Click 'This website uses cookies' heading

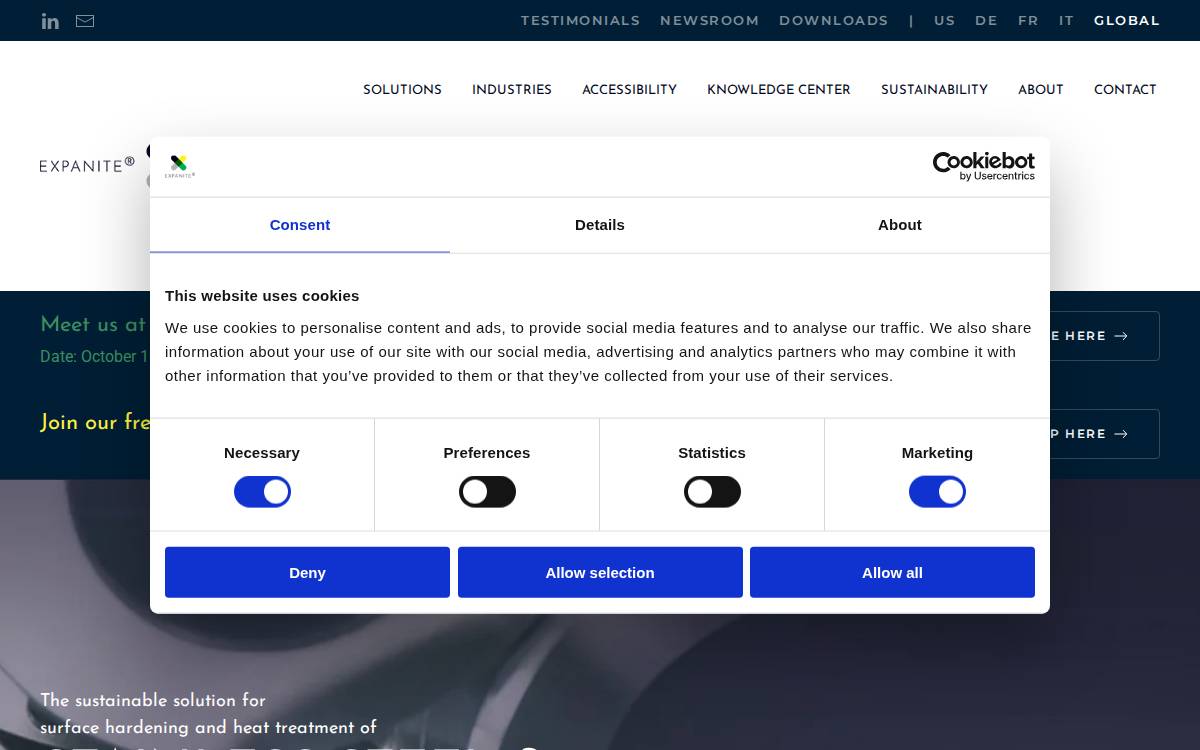click(262, 296)
